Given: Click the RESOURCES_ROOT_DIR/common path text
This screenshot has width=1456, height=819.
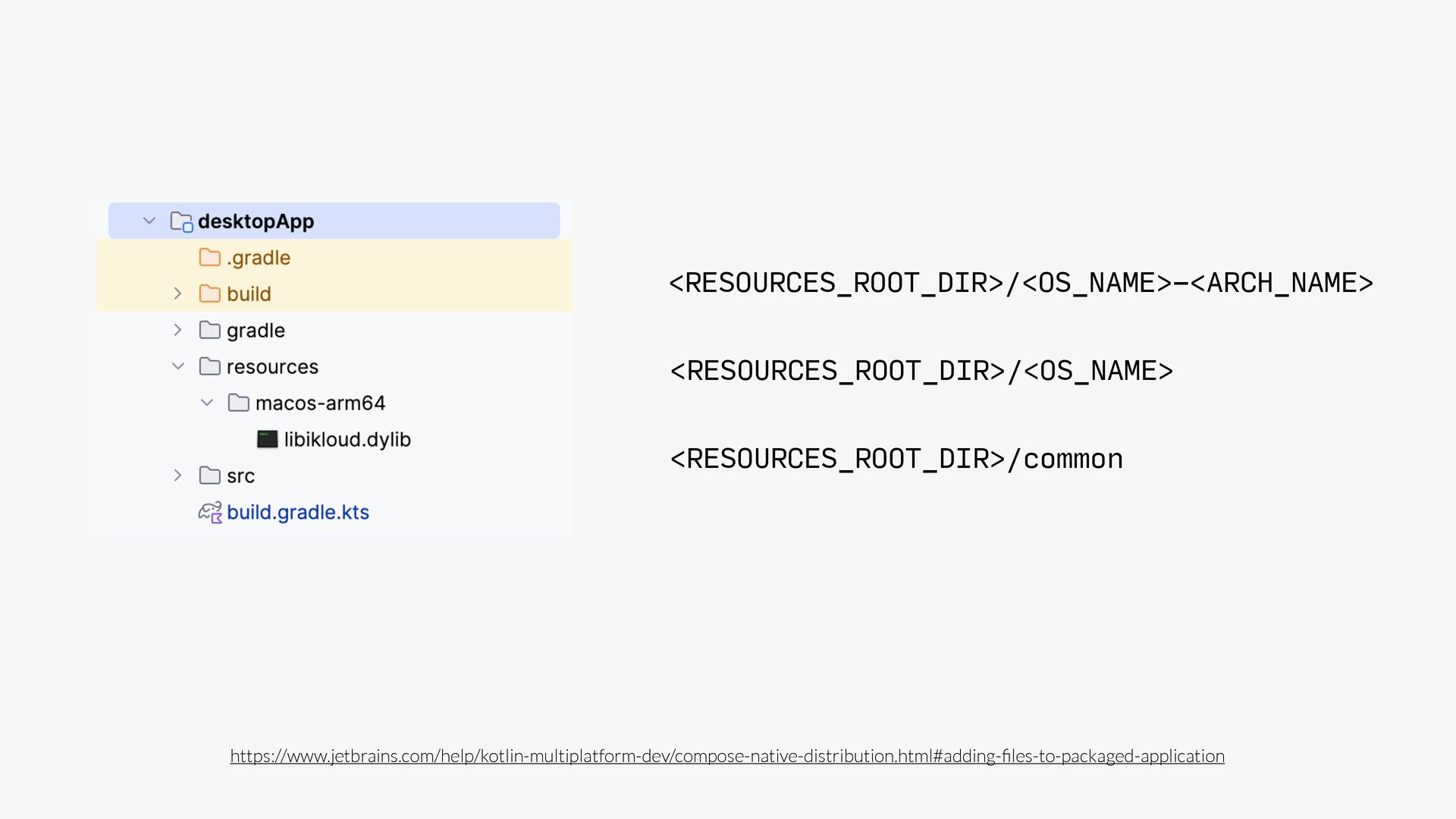Looking at the screenshot, I should pyautogui.click(x=896, y=460).
